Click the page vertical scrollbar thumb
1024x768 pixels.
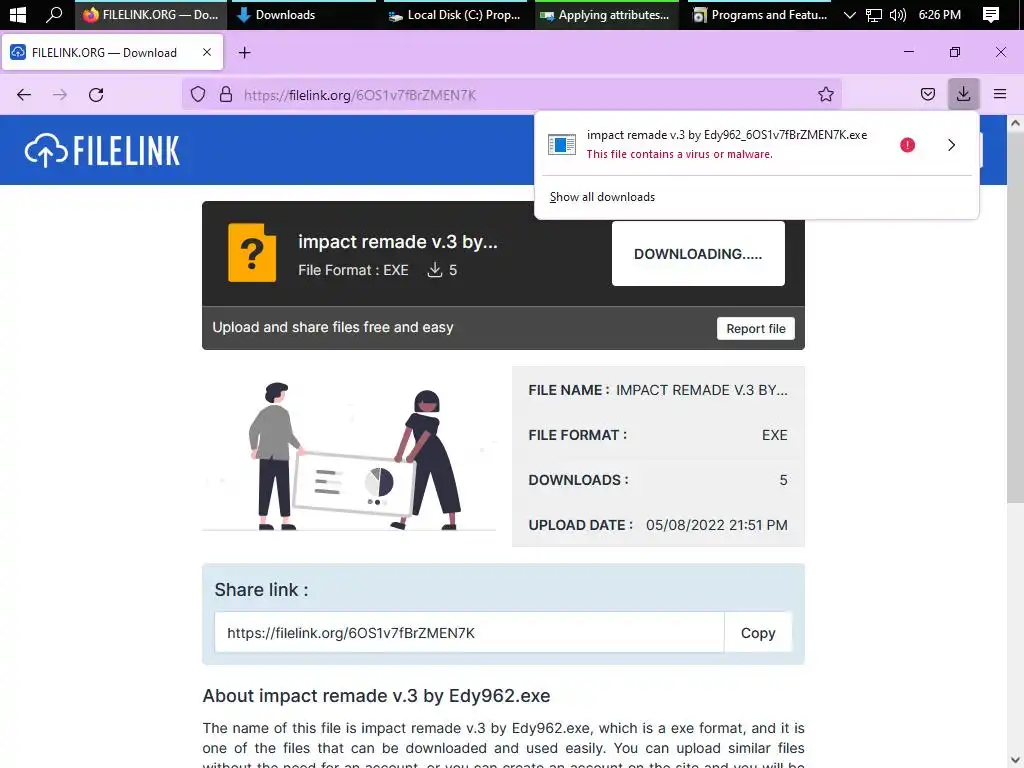tap(1015, 319)
